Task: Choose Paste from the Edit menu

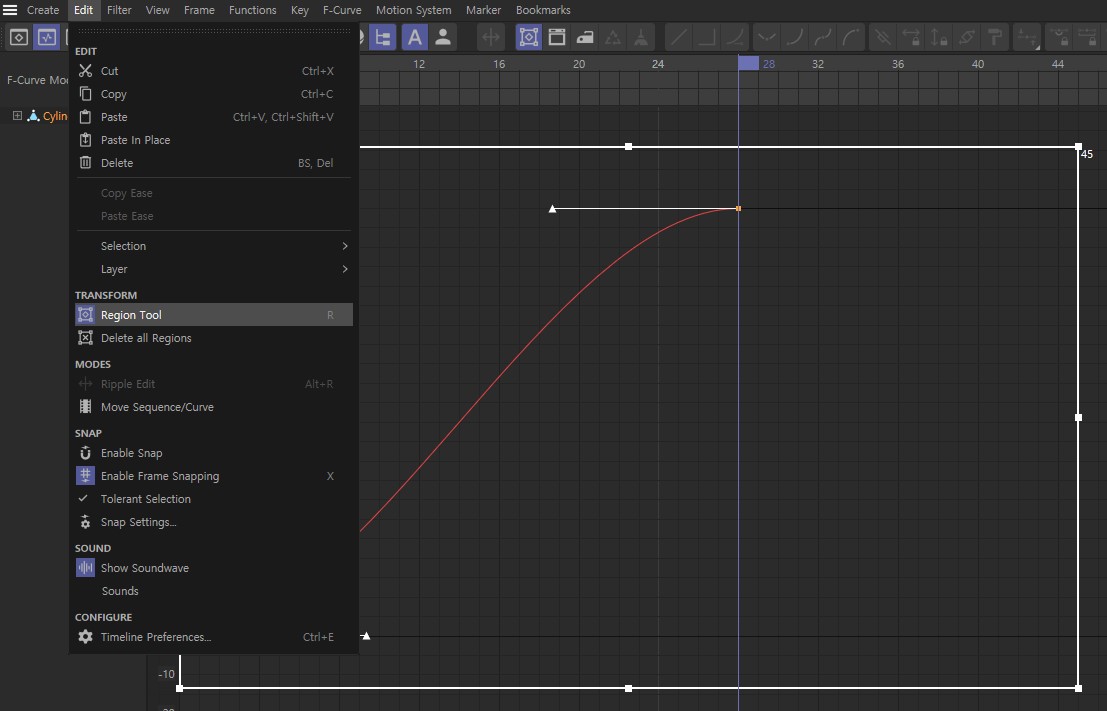Action: (x=214, y=117)
